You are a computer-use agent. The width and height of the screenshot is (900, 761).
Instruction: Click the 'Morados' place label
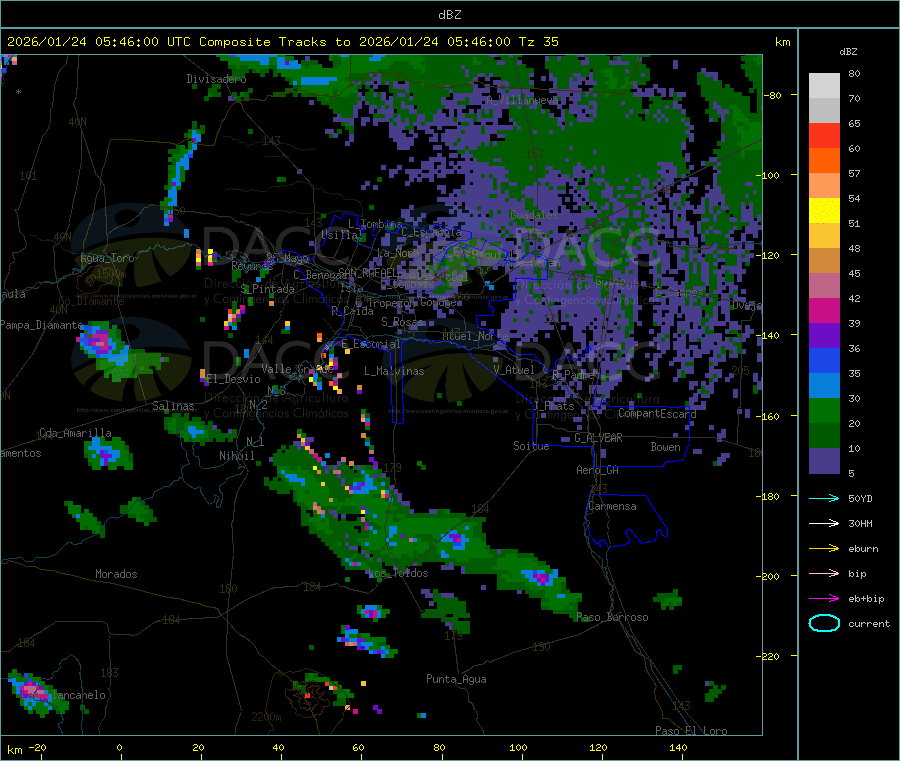[x=116, y=574]
